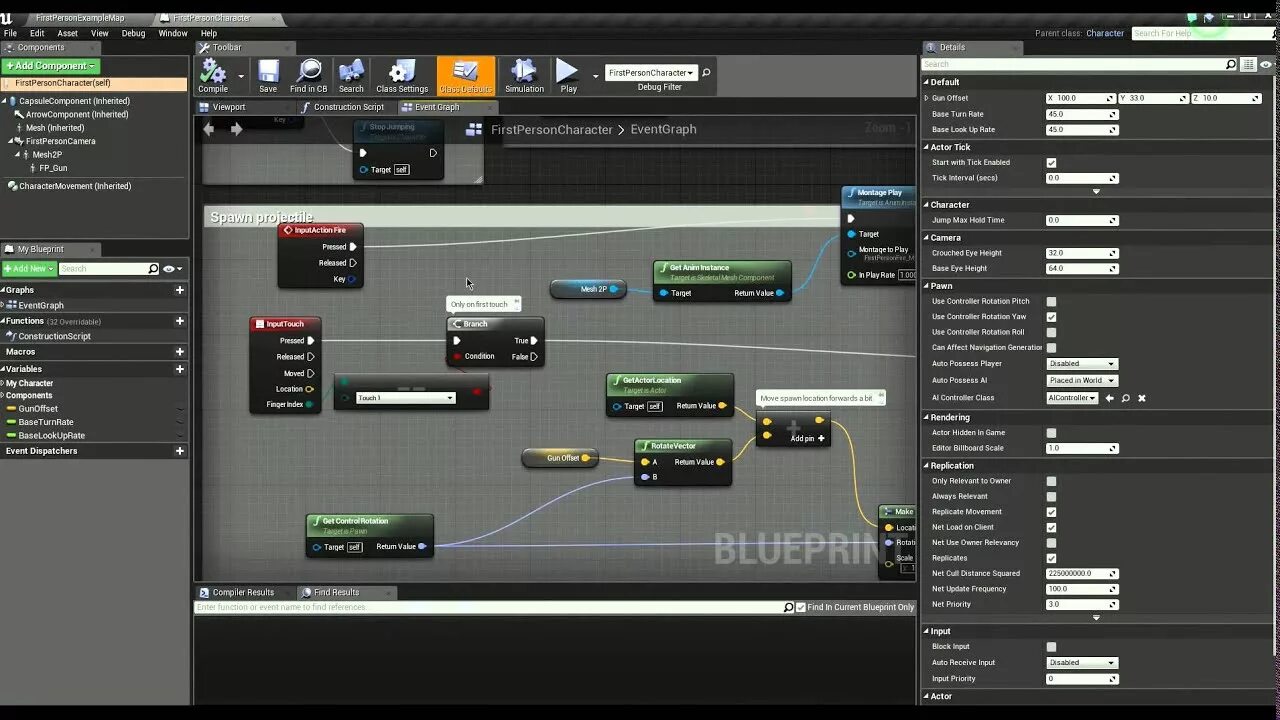Screen dimensions: 1280x720
Task: Click the Add Component button
Action: tap(50, 66)
